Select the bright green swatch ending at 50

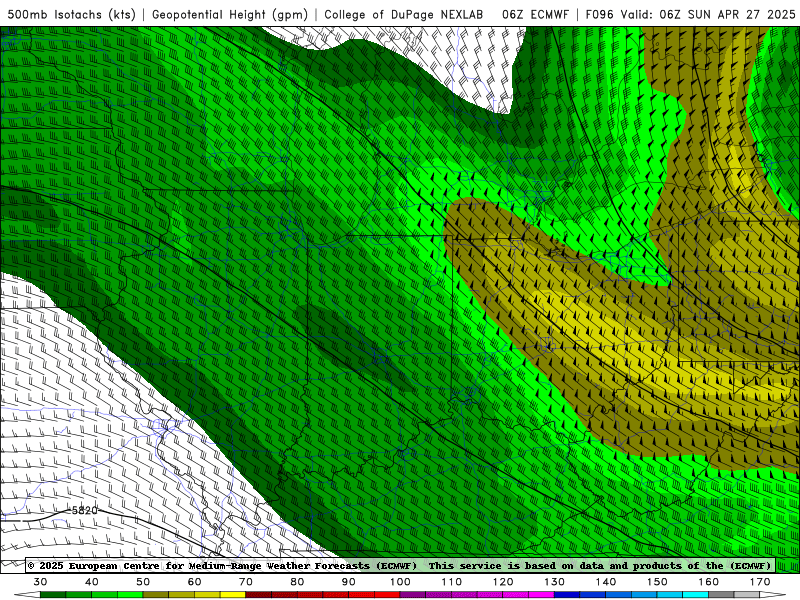pos(130,594)
